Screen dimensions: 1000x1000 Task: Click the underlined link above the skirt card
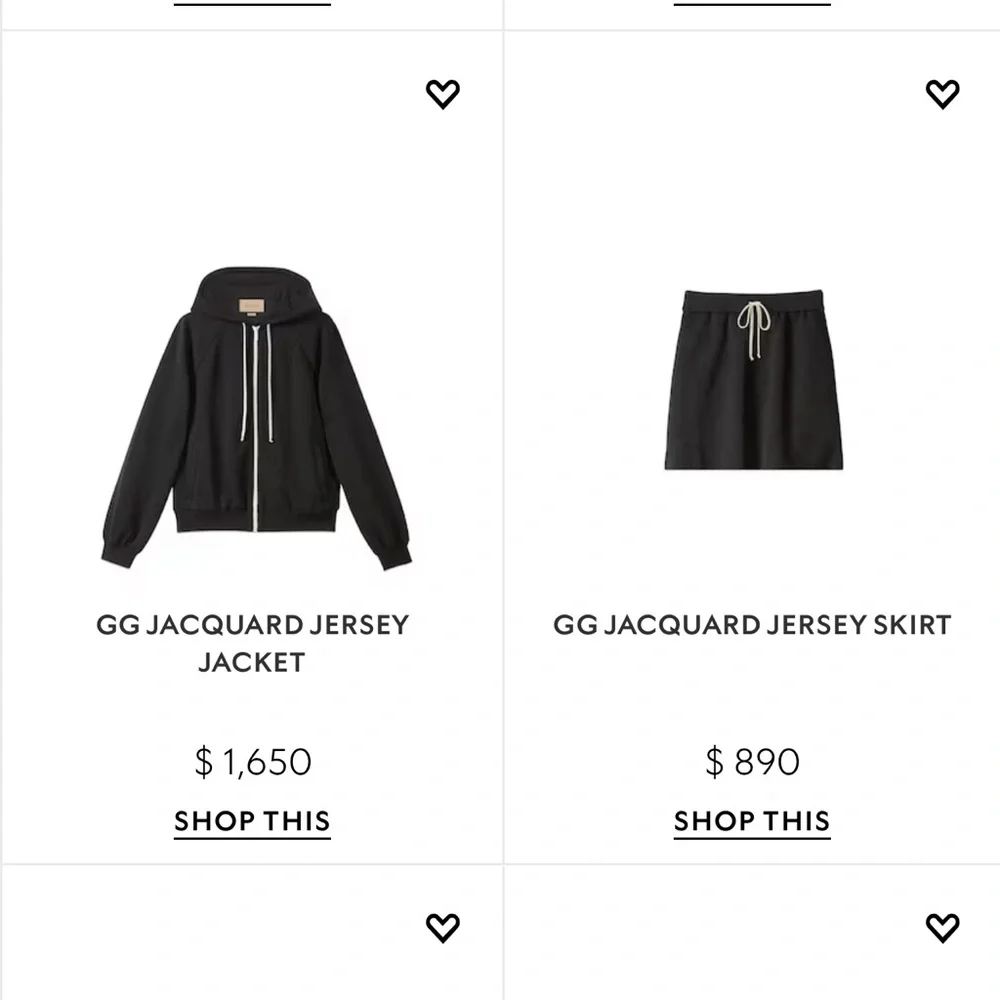(752, 3)
